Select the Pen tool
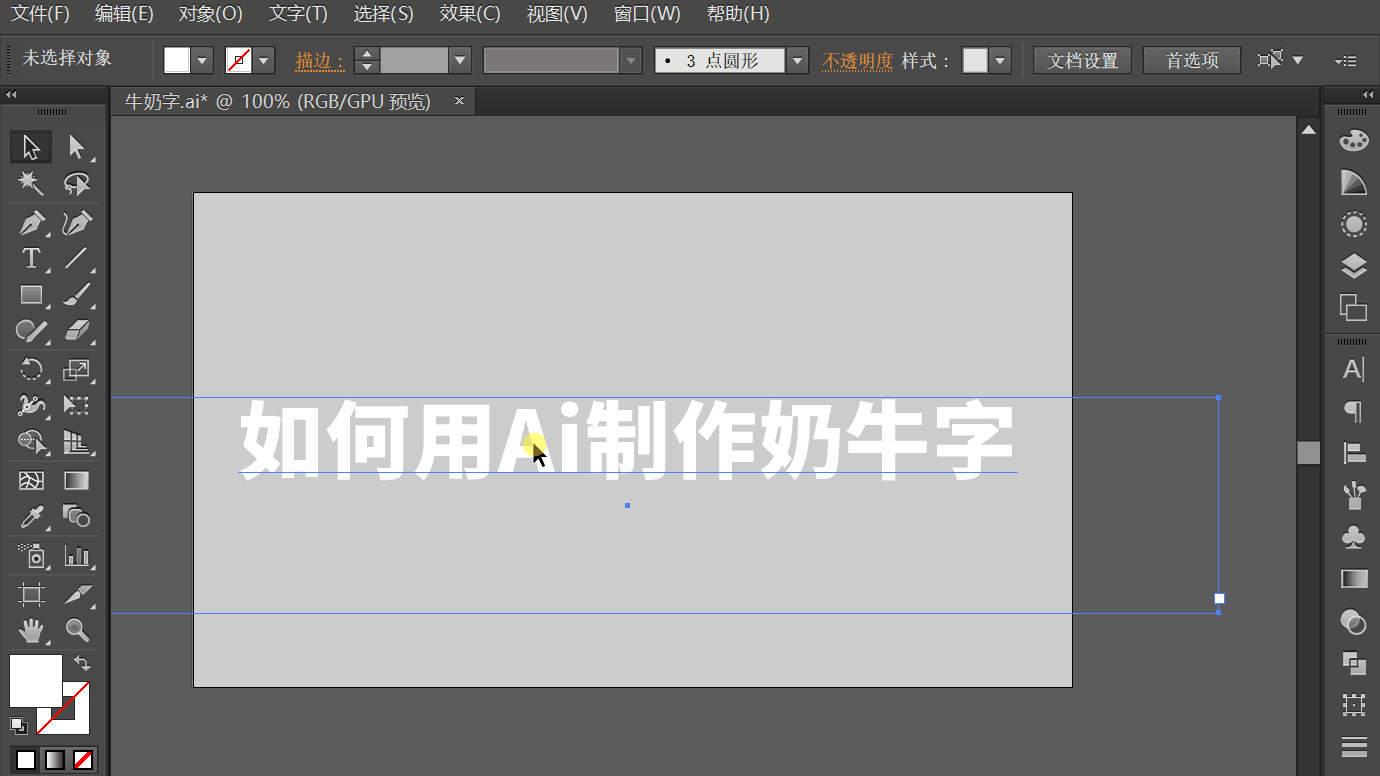 pos(31,221)
